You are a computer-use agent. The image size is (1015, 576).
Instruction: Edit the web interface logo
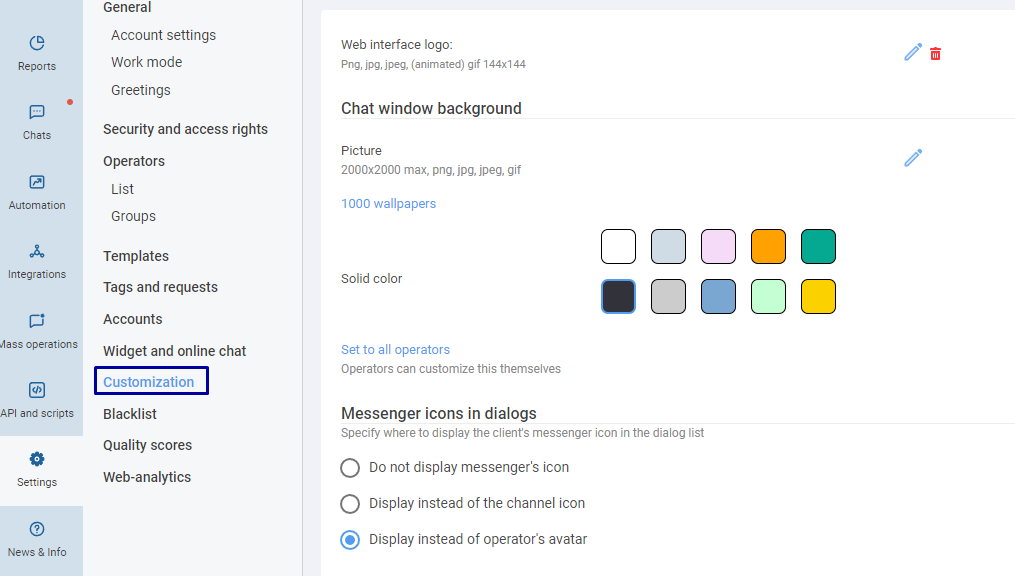pos(913,52)
